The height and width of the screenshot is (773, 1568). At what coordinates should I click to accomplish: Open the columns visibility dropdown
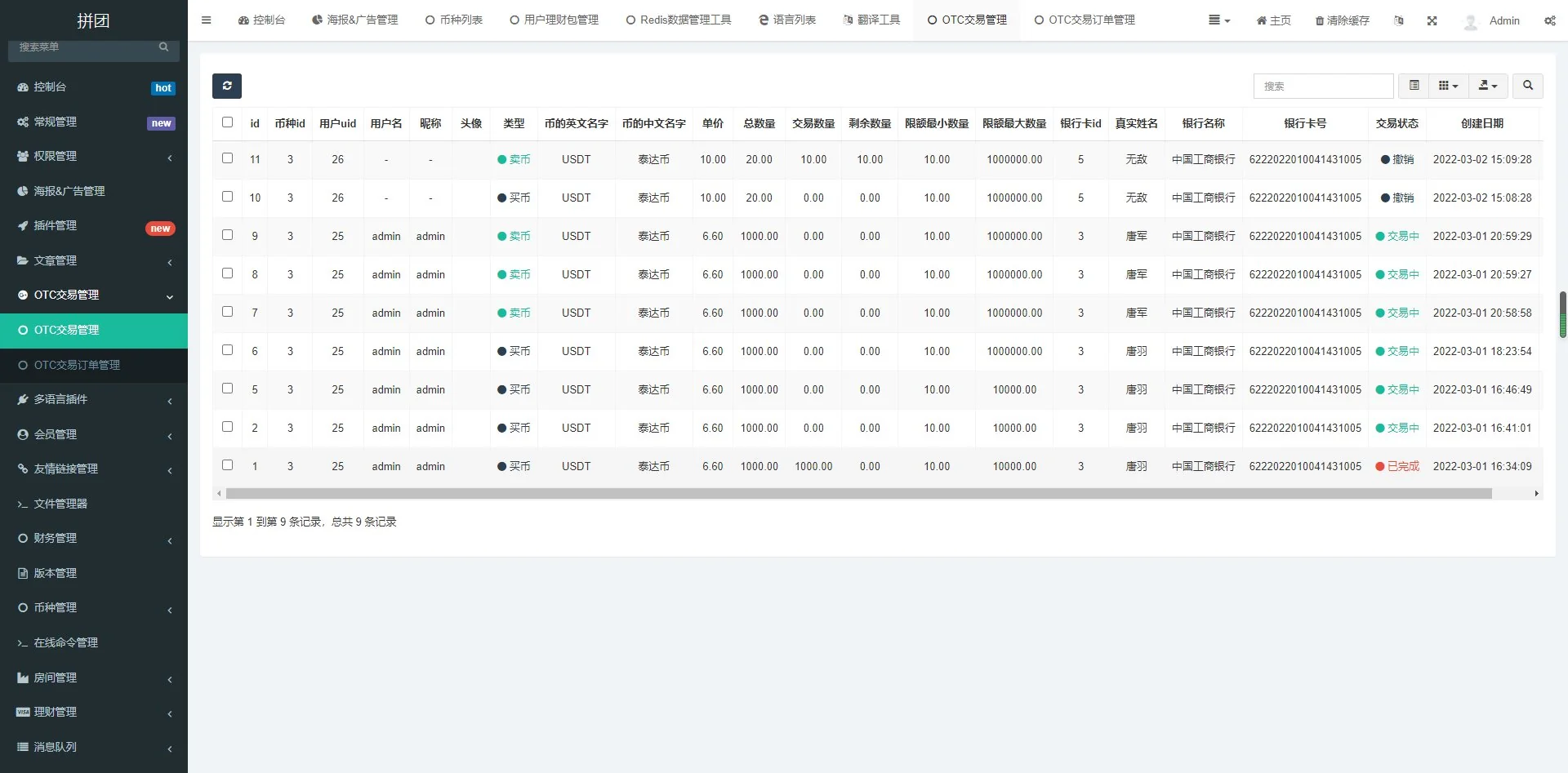pyautogui.click(x=1448, y=86)
